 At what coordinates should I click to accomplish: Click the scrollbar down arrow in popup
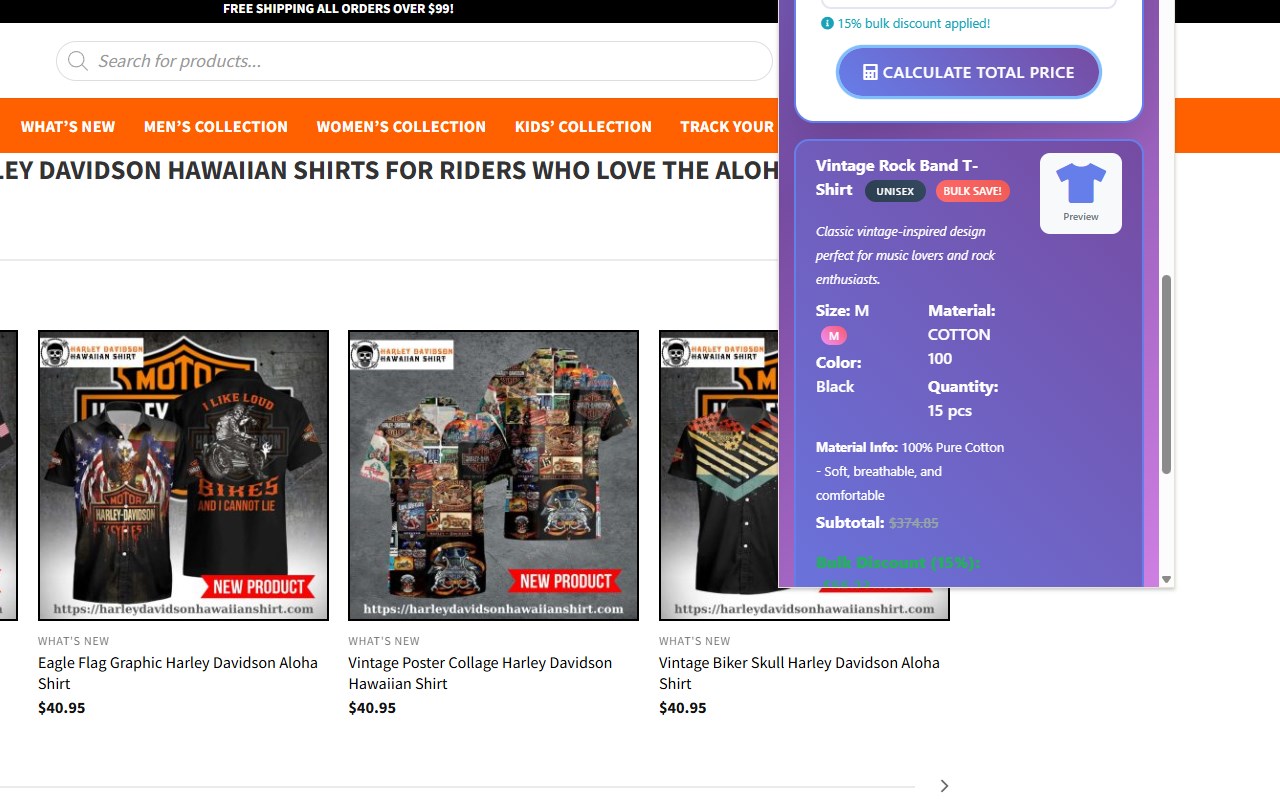[x=1166, y=579]
